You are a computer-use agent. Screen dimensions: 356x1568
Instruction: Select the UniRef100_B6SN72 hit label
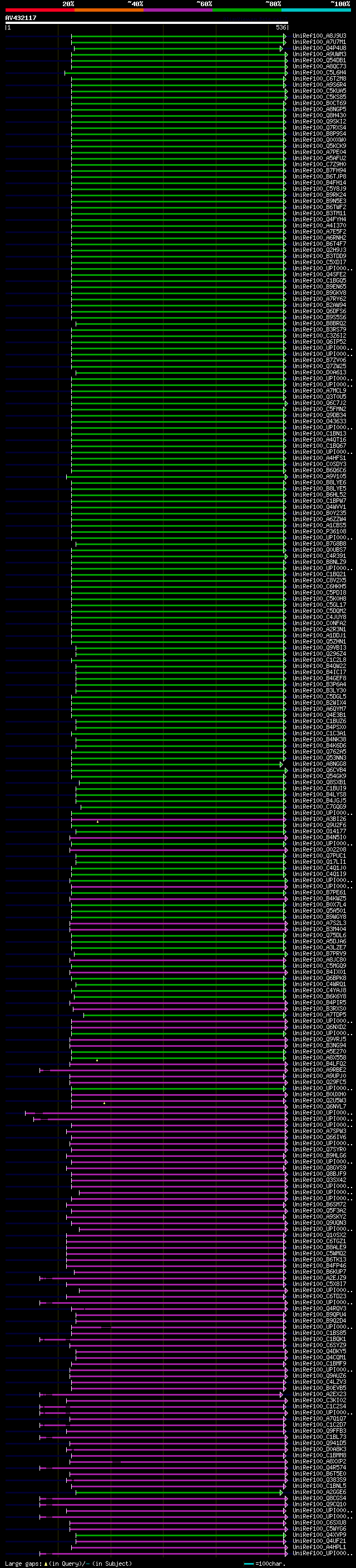pyautogui.click(x=319, y=1205)
